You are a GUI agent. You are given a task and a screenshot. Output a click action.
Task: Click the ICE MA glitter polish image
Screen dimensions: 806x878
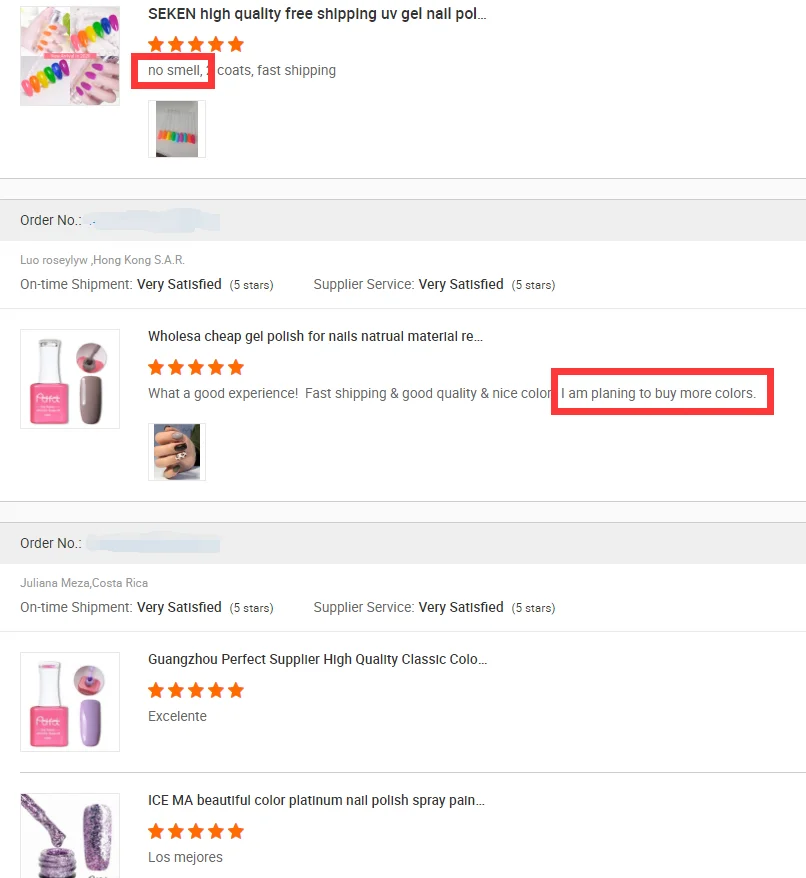(70, 835)
